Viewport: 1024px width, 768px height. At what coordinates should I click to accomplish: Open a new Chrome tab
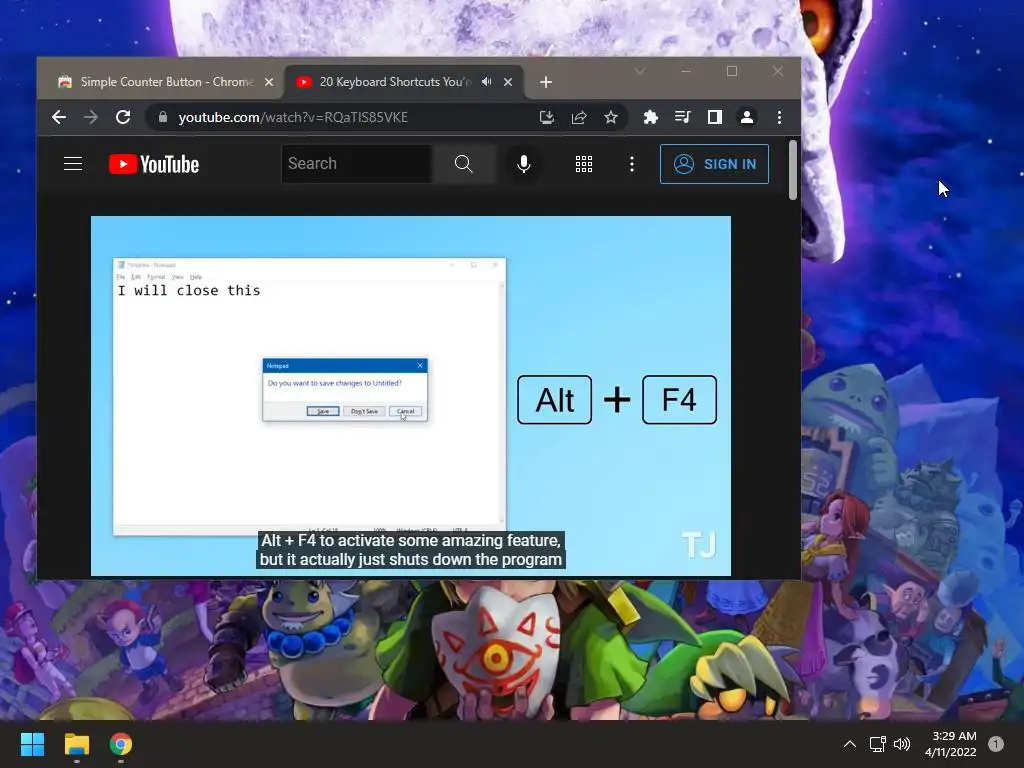(x=546, y=82)
